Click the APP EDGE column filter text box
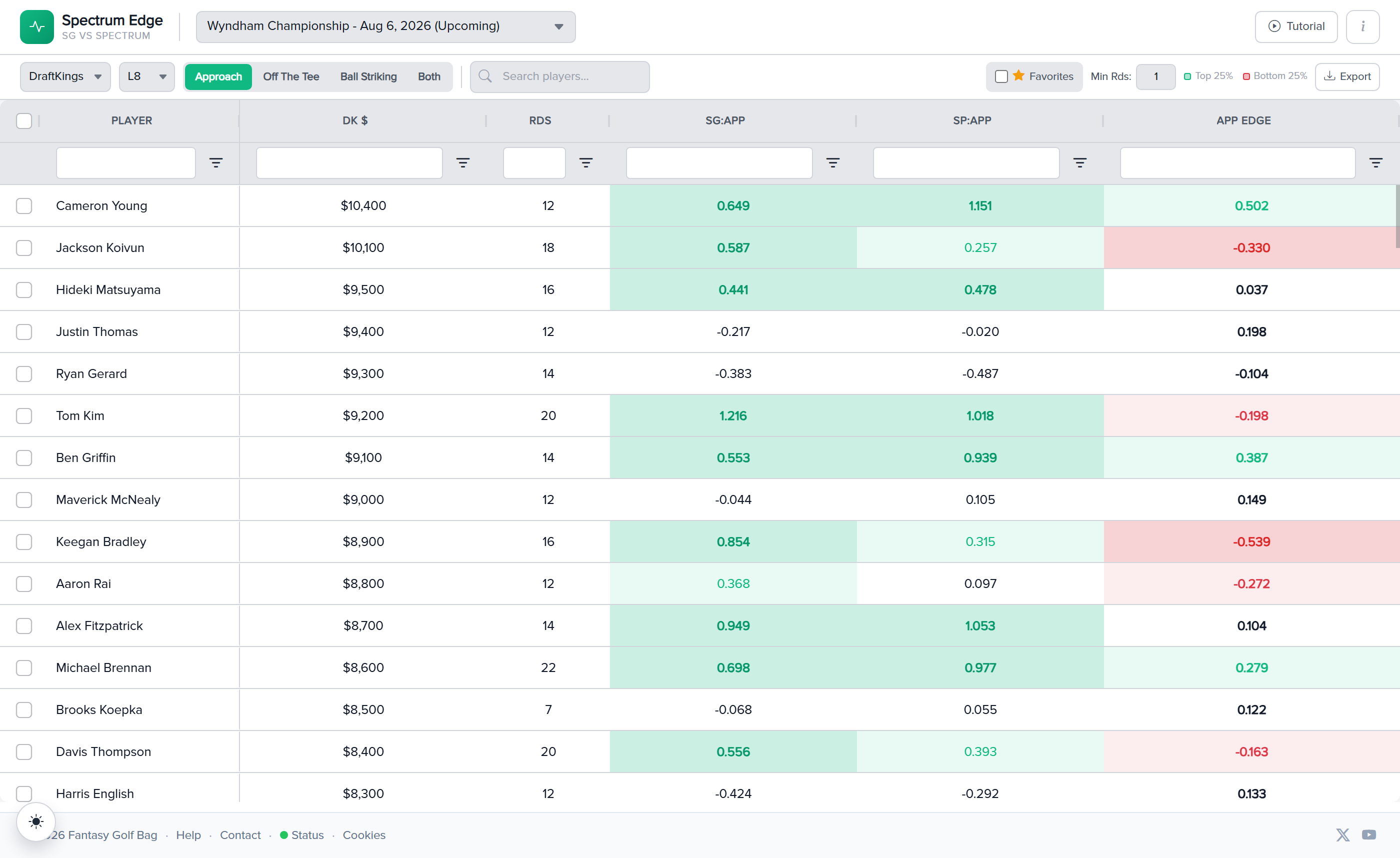This screenshot has height=858, width=1400. pos(1237,163)
